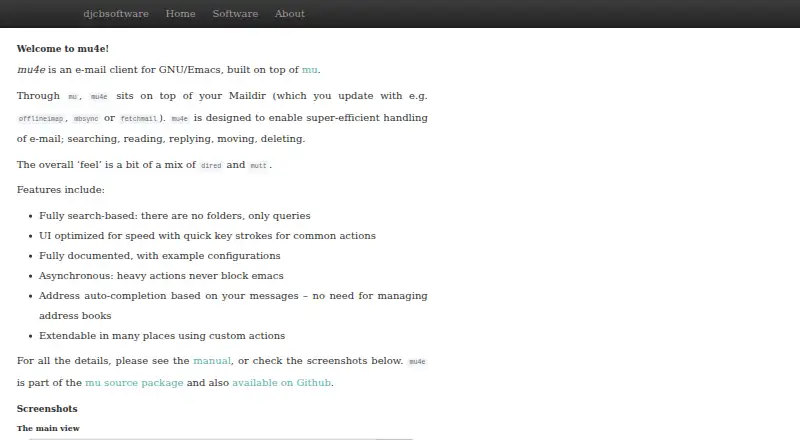This screenshot has width=800, height=440.
Task: Click bullet 'Address auto-completion based on your messages'
Action: click(x=233, y=306)
